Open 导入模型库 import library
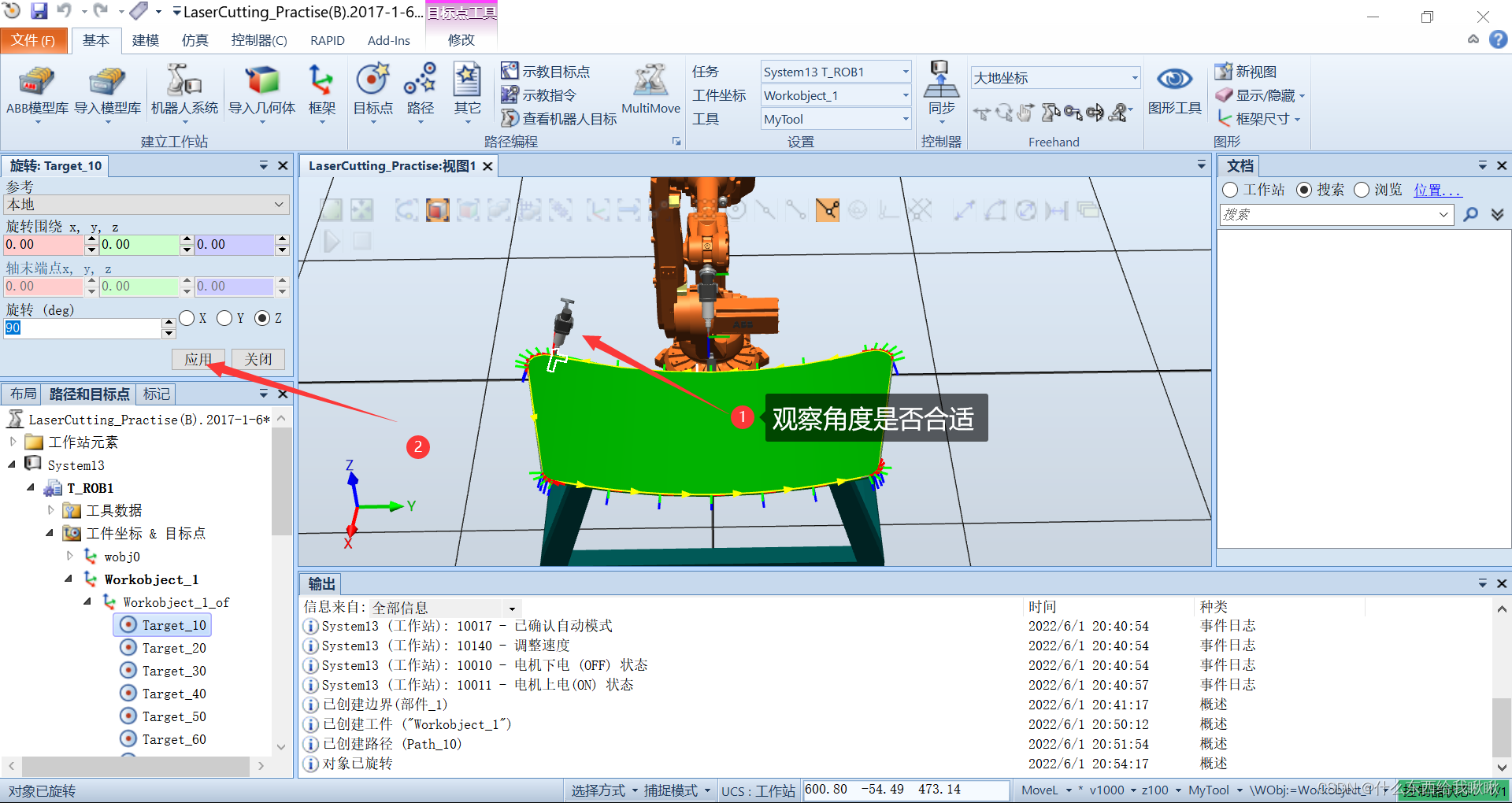The width and height of the screenshot is (1512, 803). pos(108,91)
